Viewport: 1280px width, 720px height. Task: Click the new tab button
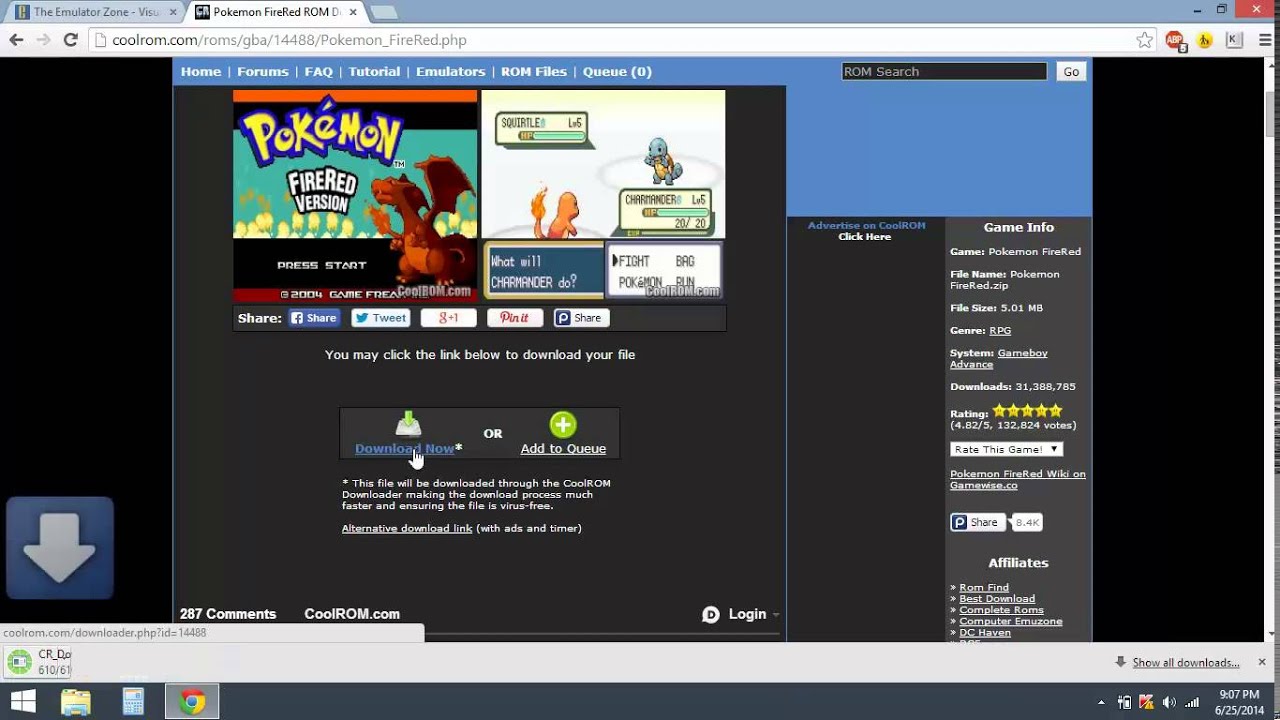tap(384, 12)
